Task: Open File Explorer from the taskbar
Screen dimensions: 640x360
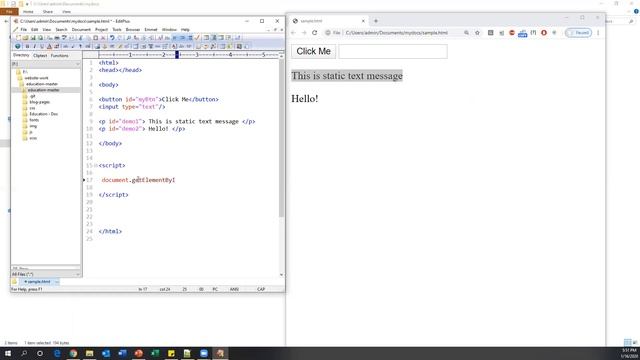Action: 89,353
